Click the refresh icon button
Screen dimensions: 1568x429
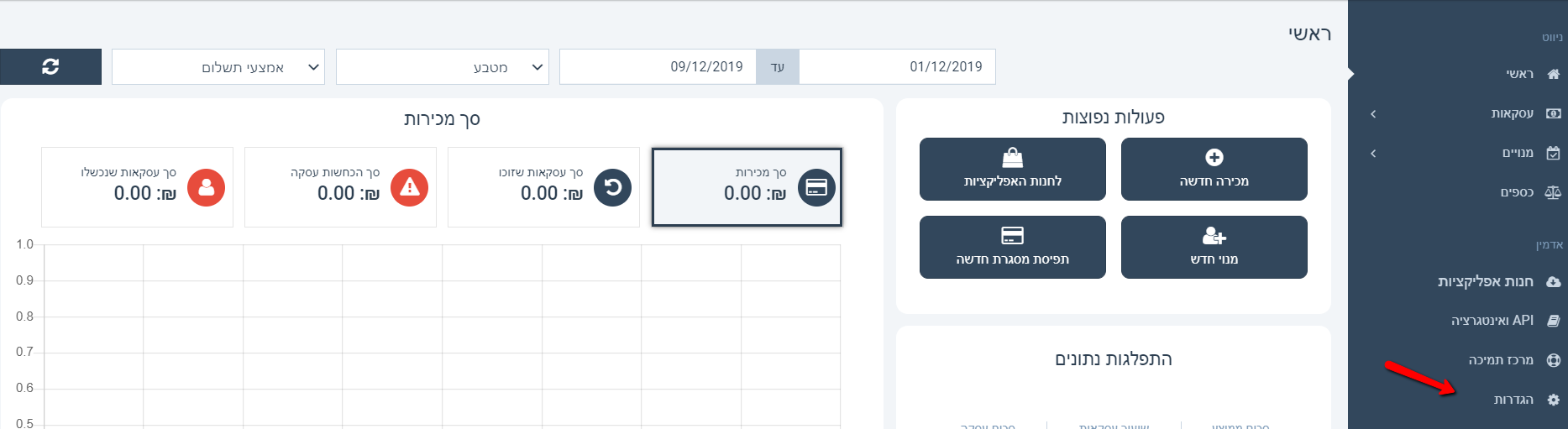(50, 67)
